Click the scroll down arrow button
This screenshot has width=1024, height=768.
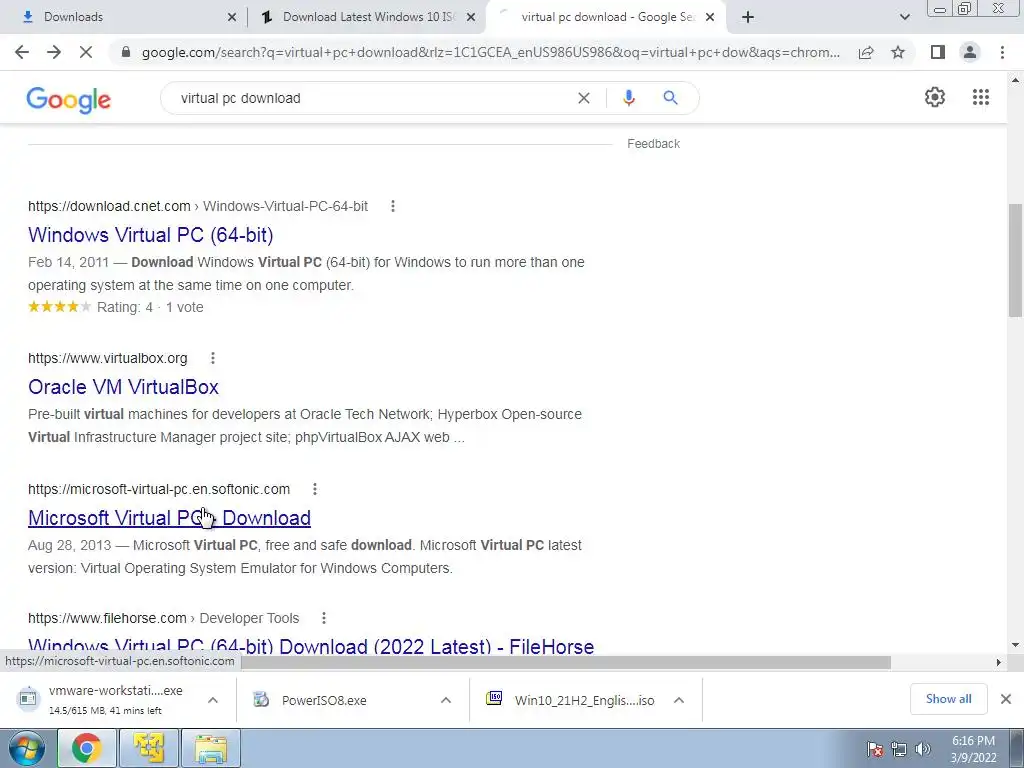tap(1014, 645)
